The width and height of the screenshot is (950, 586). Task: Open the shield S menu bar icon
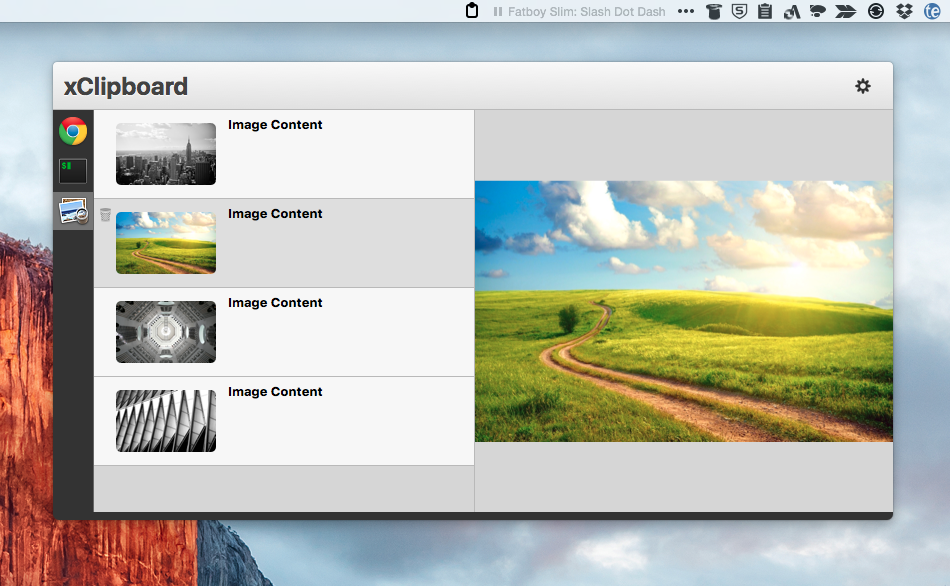click(739, 12)
